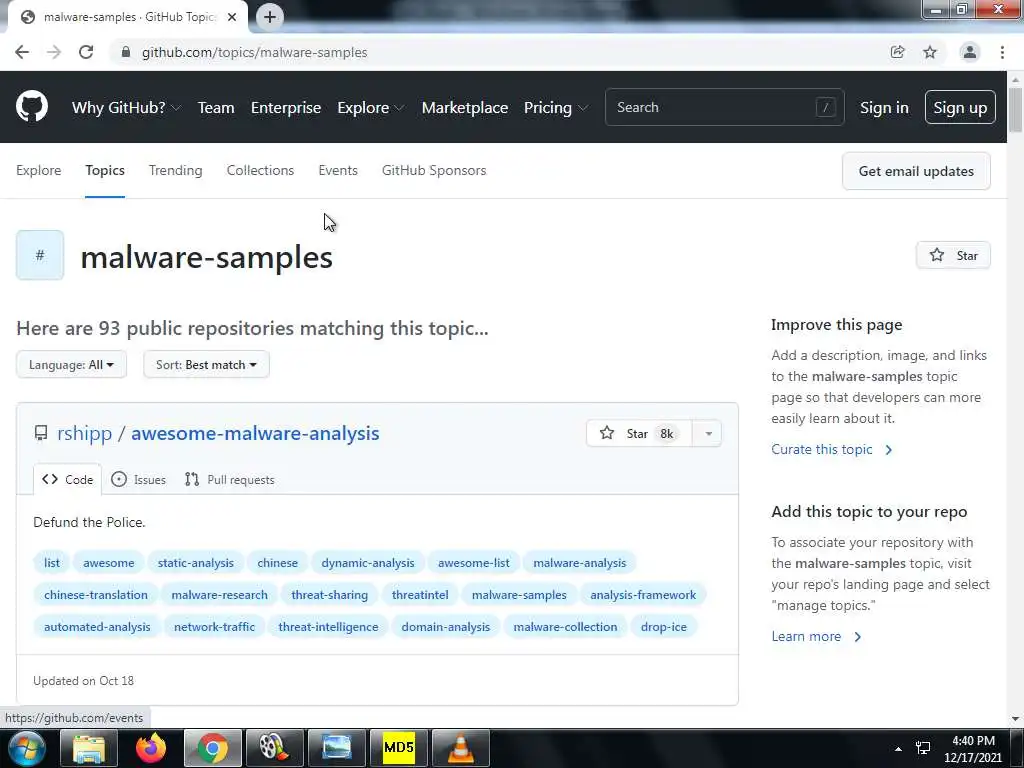Click the static-analysis topic tag
The width and height of the screenshot is (1024, 768).
pos(195,563)
